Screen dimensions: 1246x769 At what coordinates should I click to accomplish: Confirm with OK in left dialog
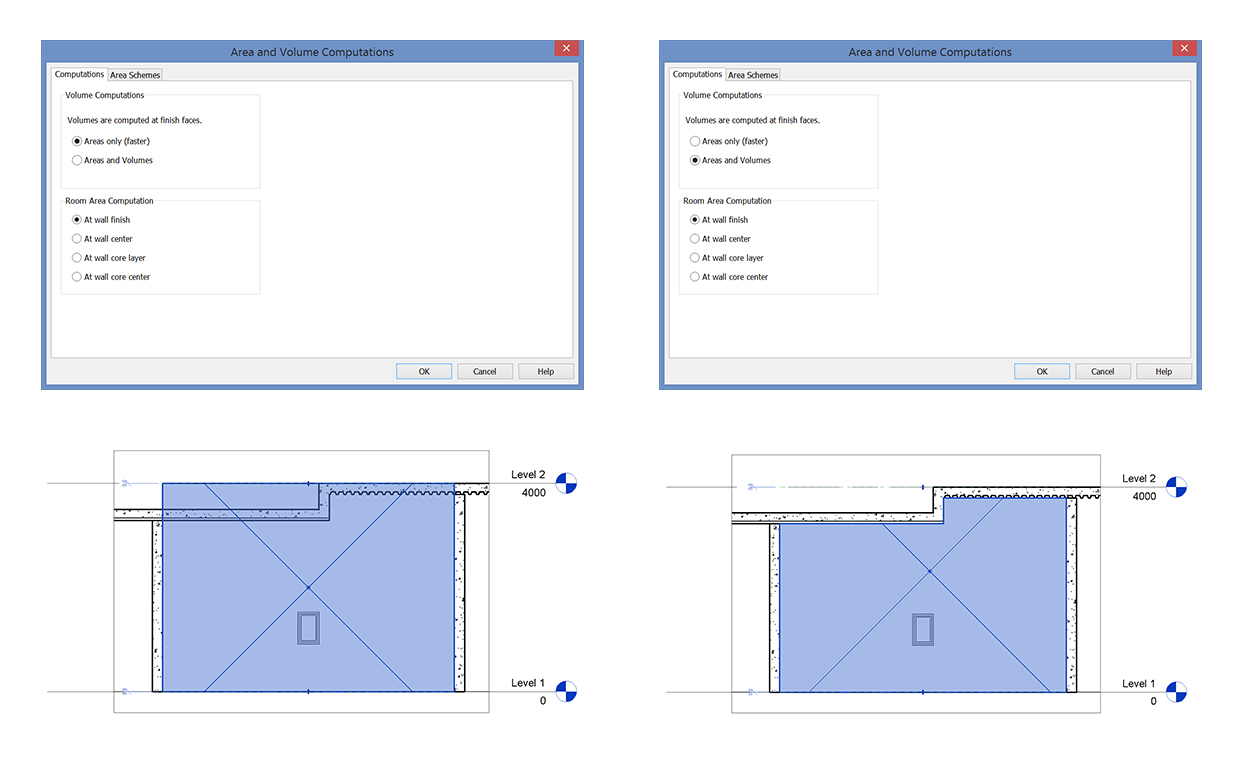click(424, 371)
